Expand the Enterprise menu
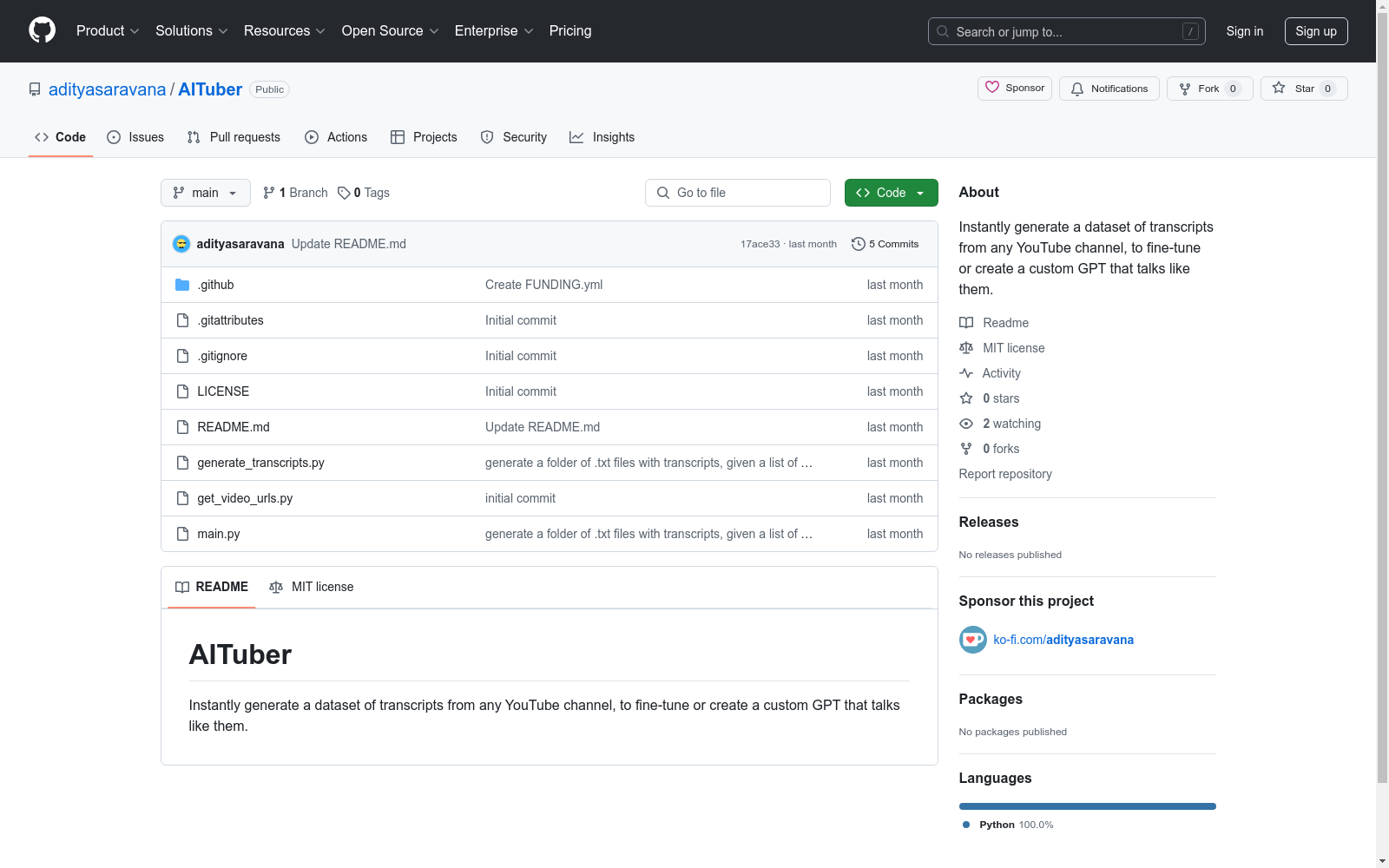This screenshot has width=1389, height=868. tap(494, 30)
